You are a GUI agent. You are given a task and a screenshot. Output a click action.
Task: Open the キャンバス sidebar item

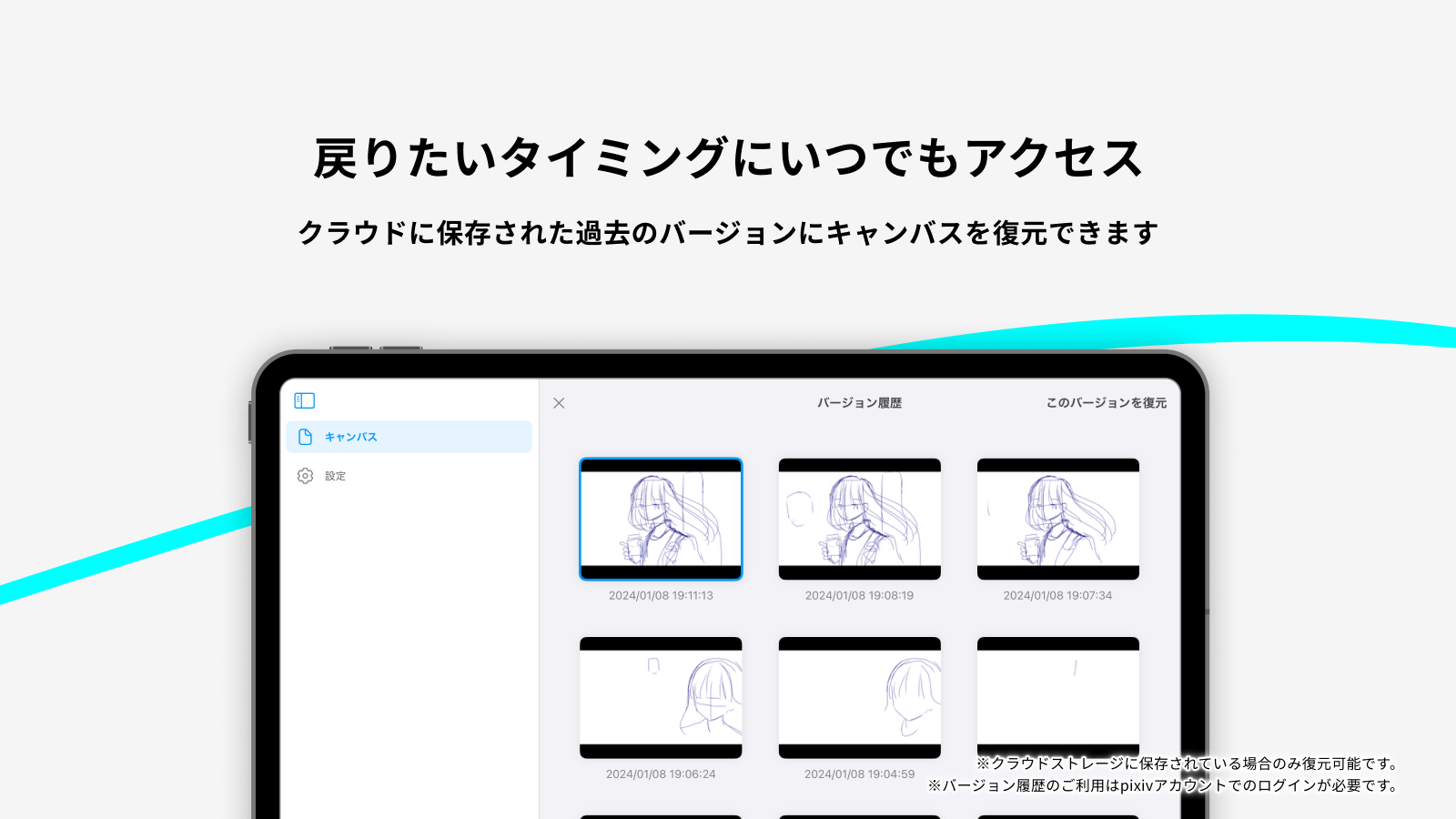click(x=409, y=437)
